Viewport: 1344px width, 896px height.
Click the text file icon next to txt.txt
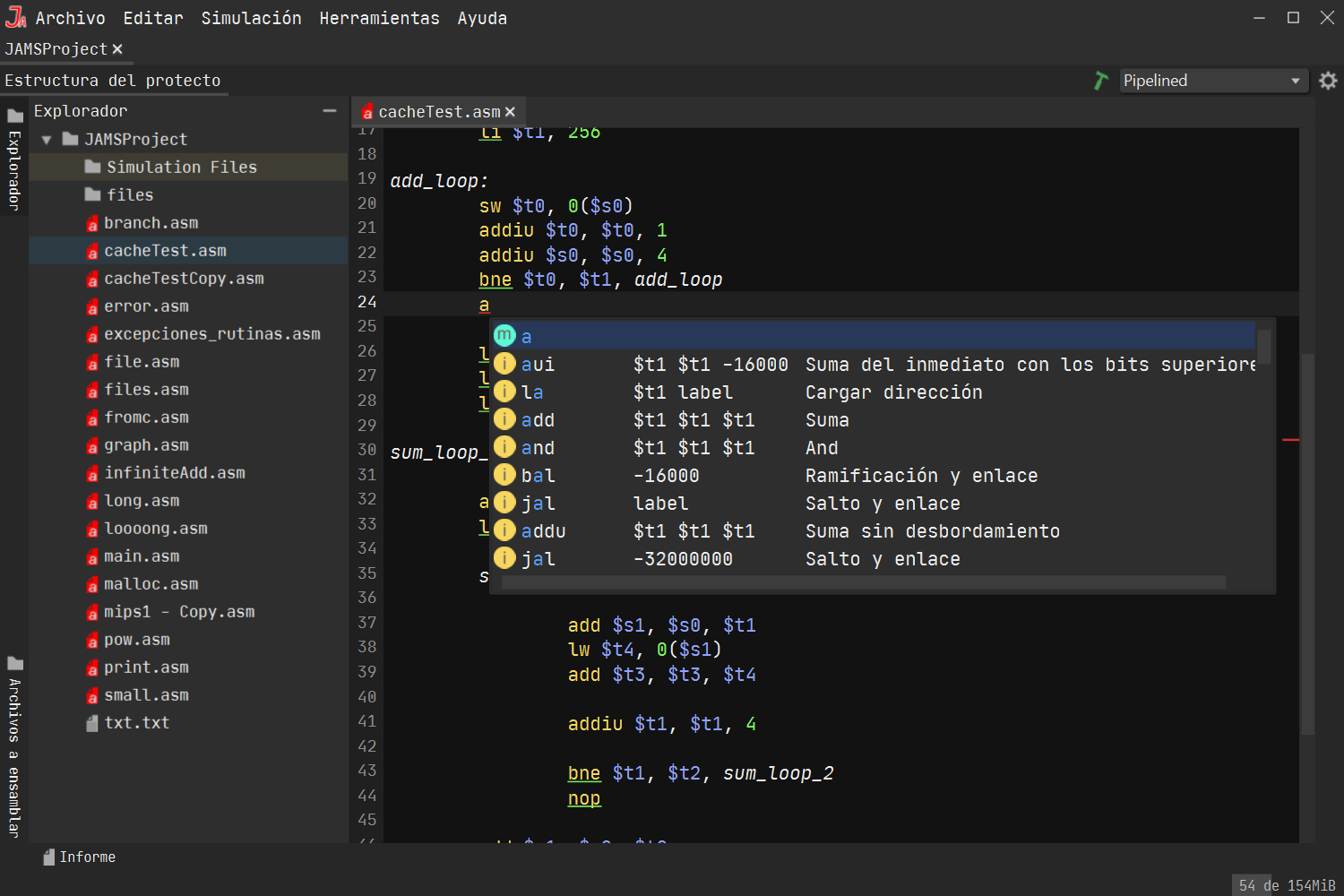click(92, 722)
